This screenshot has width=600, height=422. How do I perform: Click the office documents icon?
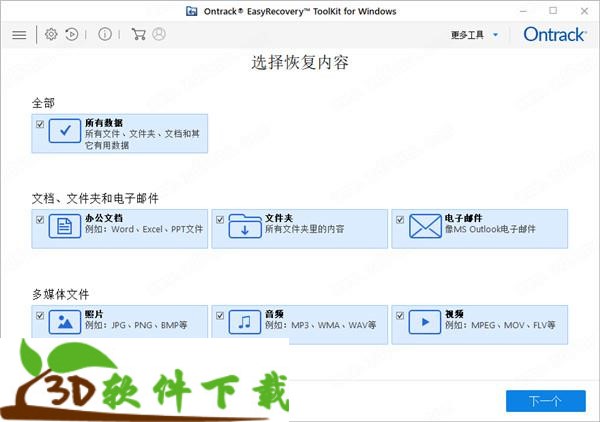tap(65, 226)
